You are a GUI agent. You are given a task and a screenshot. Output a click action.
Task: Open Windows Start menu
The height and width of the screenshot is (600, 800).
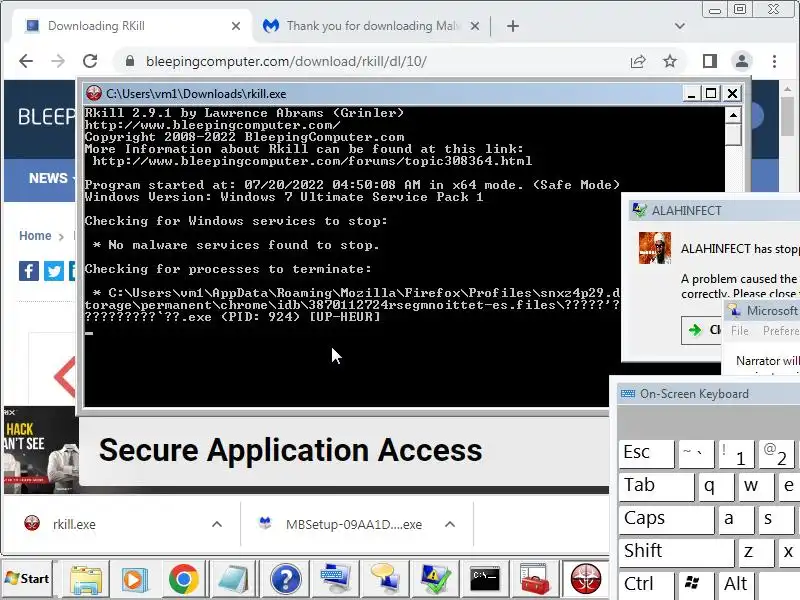(x=27, y=579)
